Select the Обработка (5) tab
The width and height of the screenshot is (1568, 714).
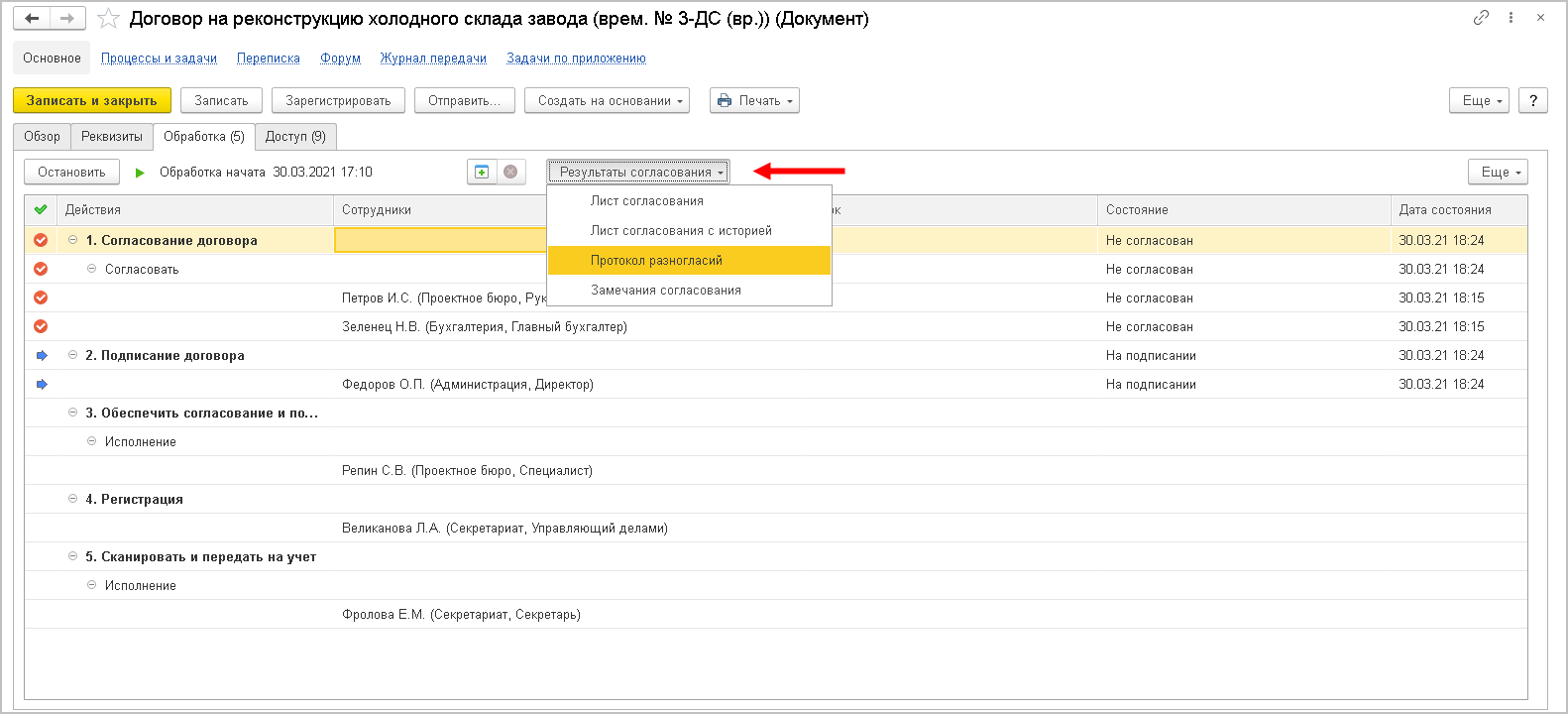click(x=204, y=137)
